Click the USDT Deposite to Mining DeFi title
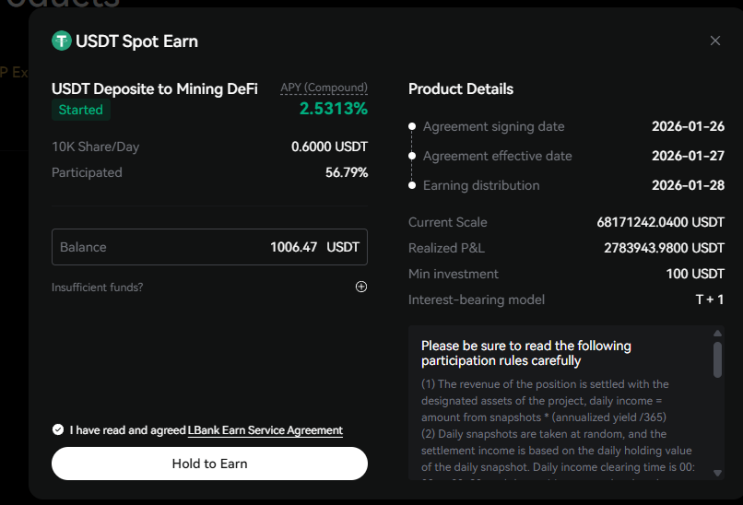Screen dimensions: 743x505 [154, 89]
